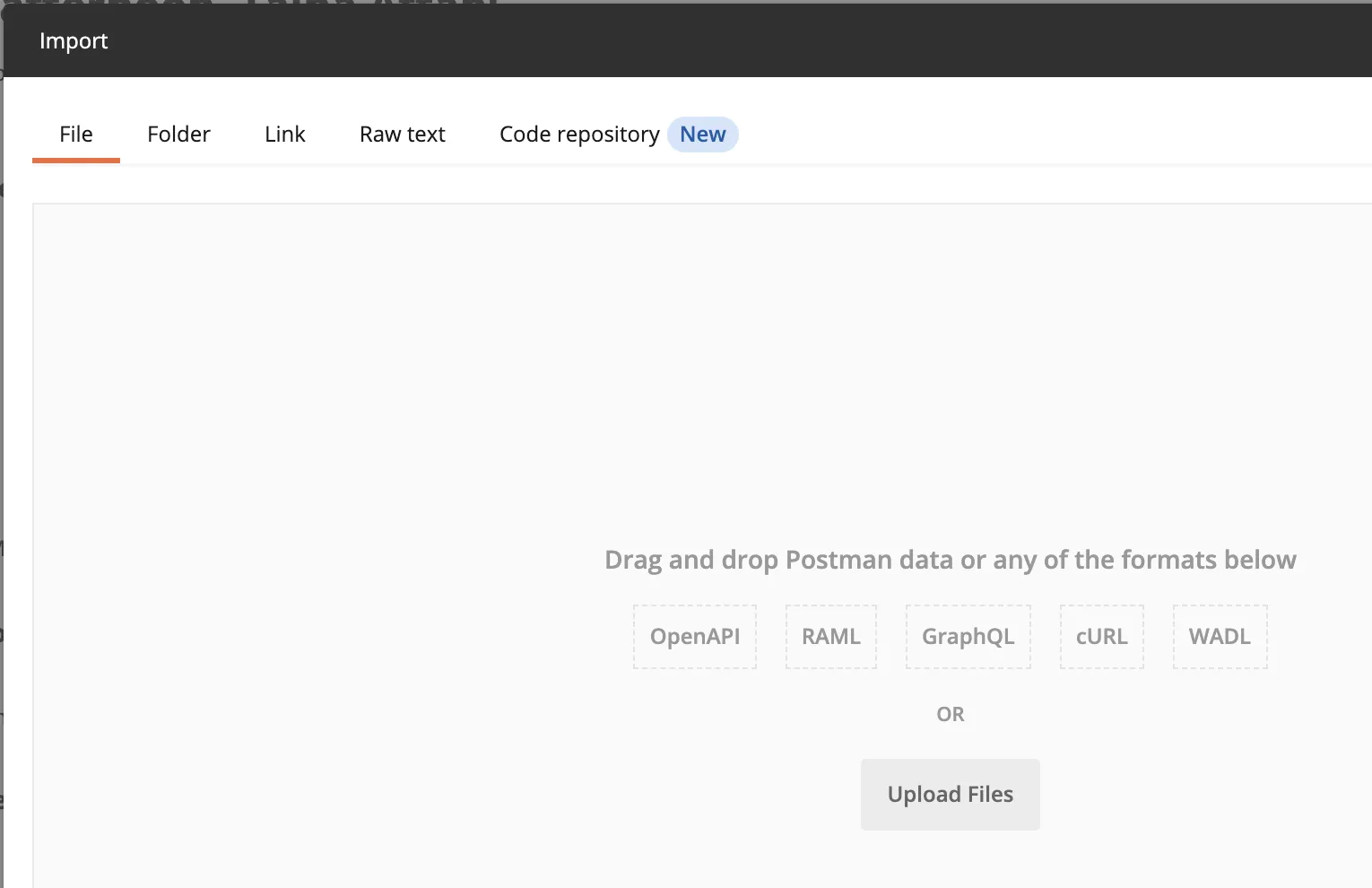Open the Link tab

pos(285,135)
